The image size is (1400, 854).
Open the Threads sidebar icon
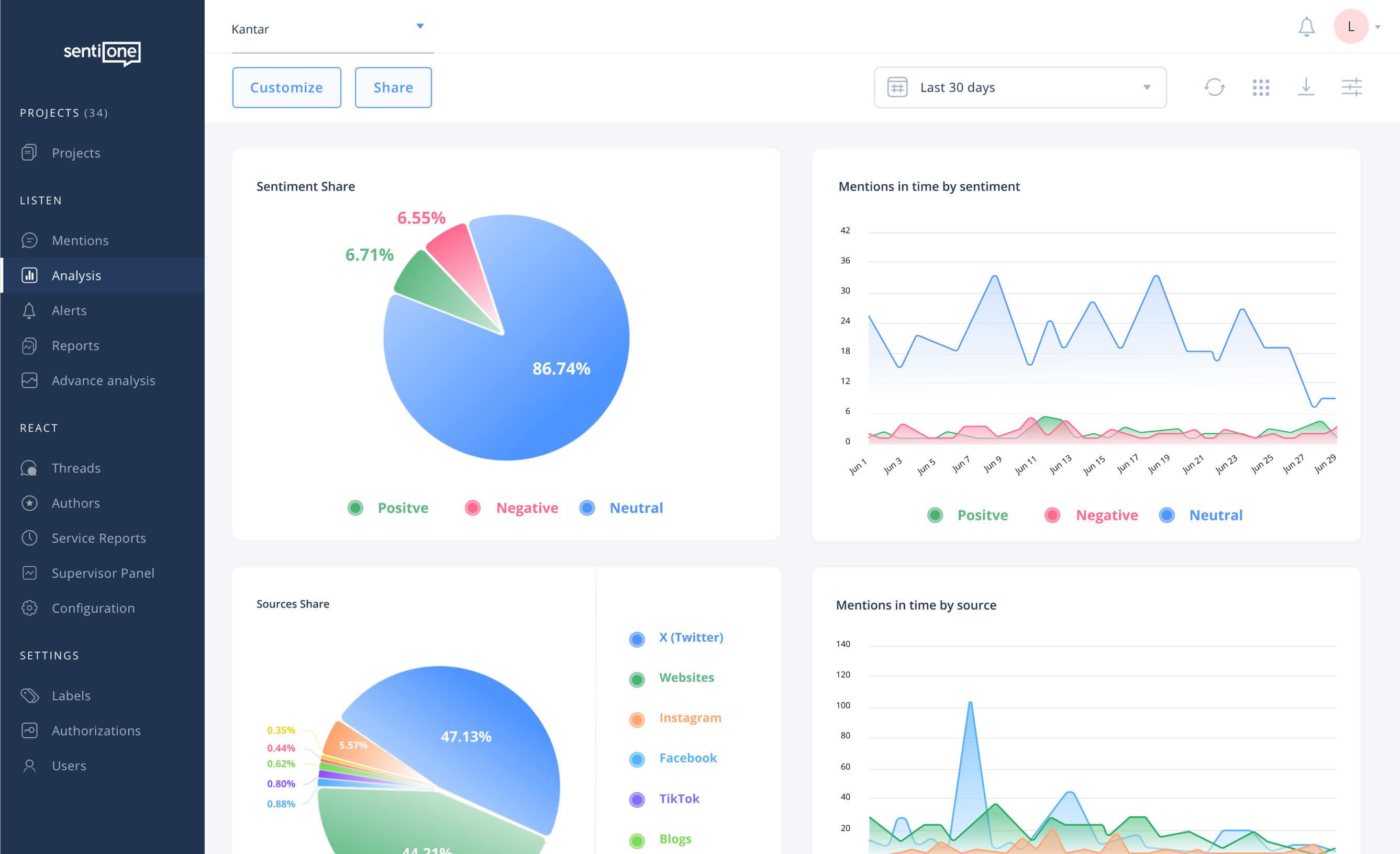click(x=29, y=468)
